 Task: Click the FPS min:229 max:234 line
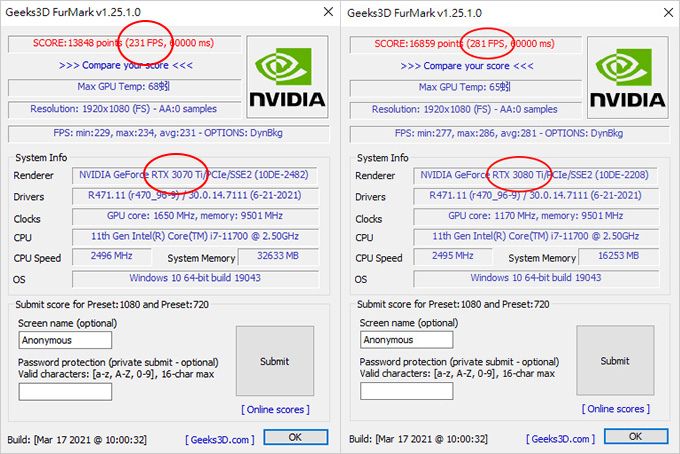pos(169,133)
